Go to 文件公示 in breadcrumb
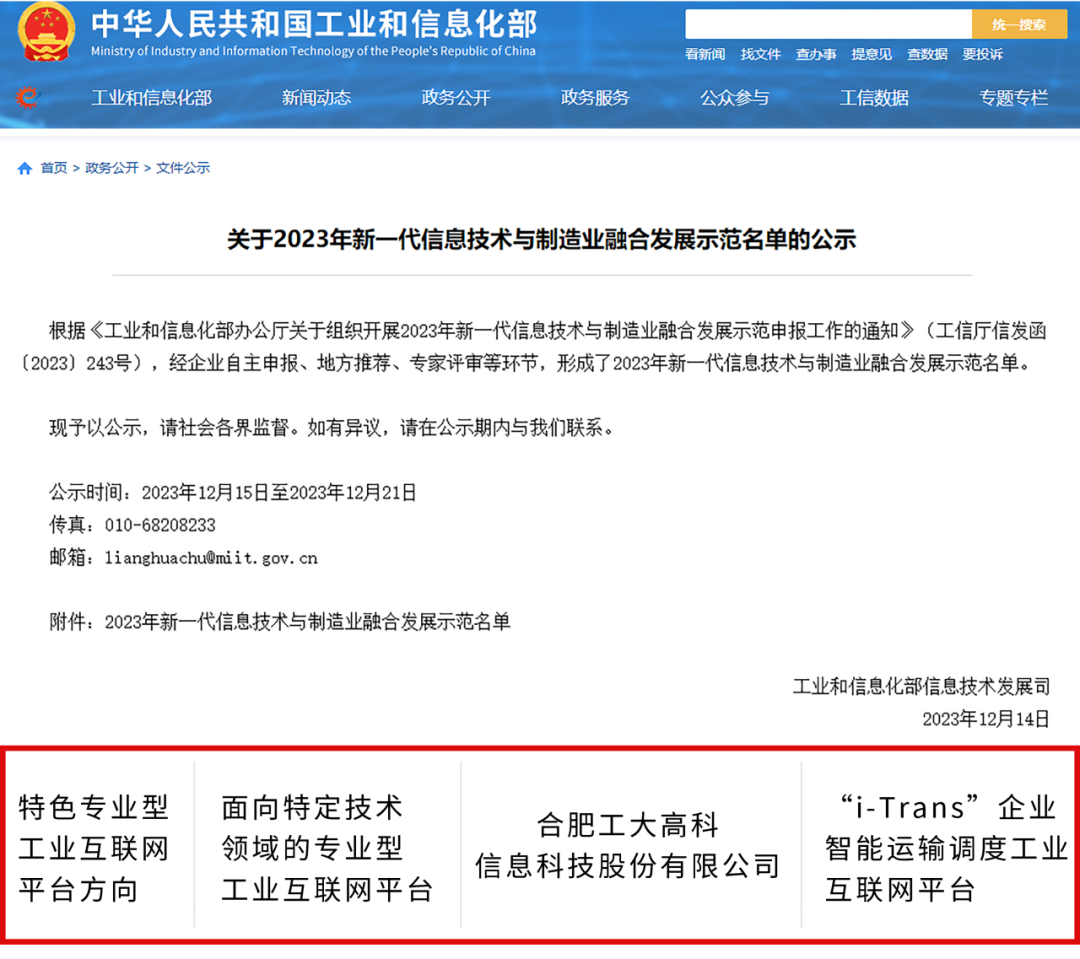Viewport: 1080px width, 959px height. click(x=183, y=168)
